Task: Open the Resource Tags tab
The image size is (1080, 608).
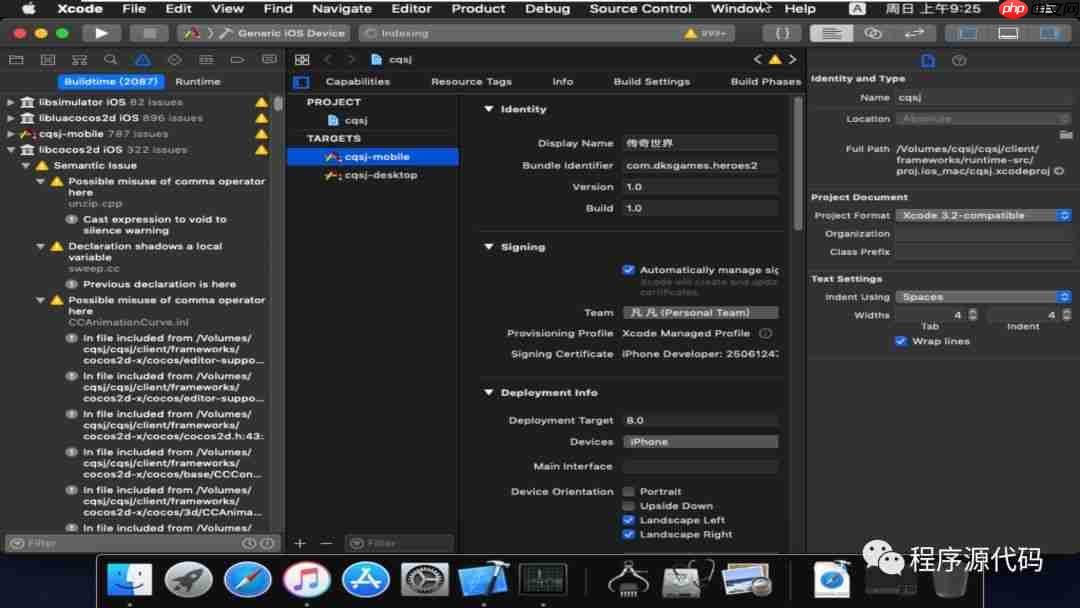Action: 471,81
